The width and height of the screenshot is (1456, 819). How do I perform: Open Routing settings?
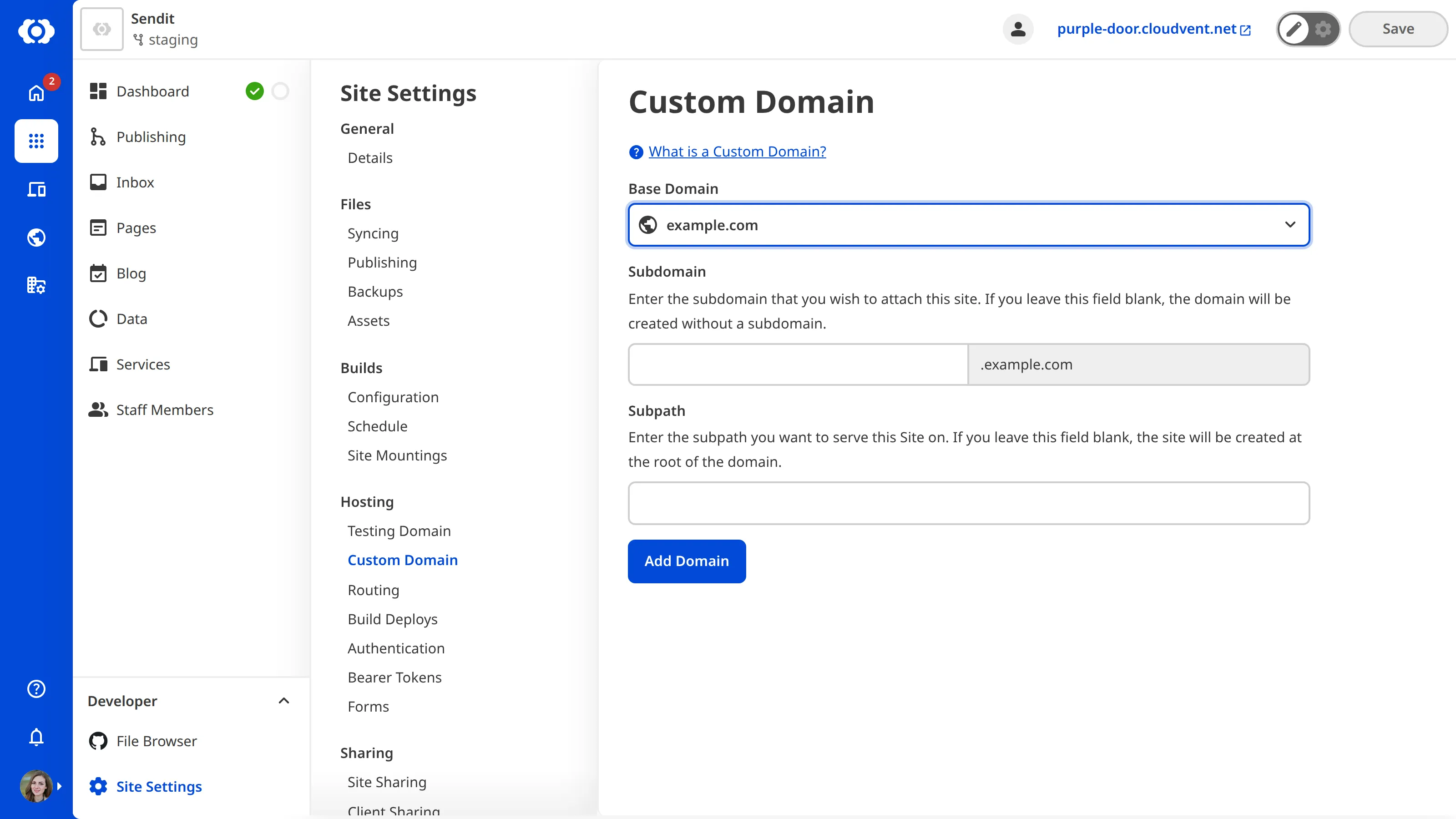point(373,590)
